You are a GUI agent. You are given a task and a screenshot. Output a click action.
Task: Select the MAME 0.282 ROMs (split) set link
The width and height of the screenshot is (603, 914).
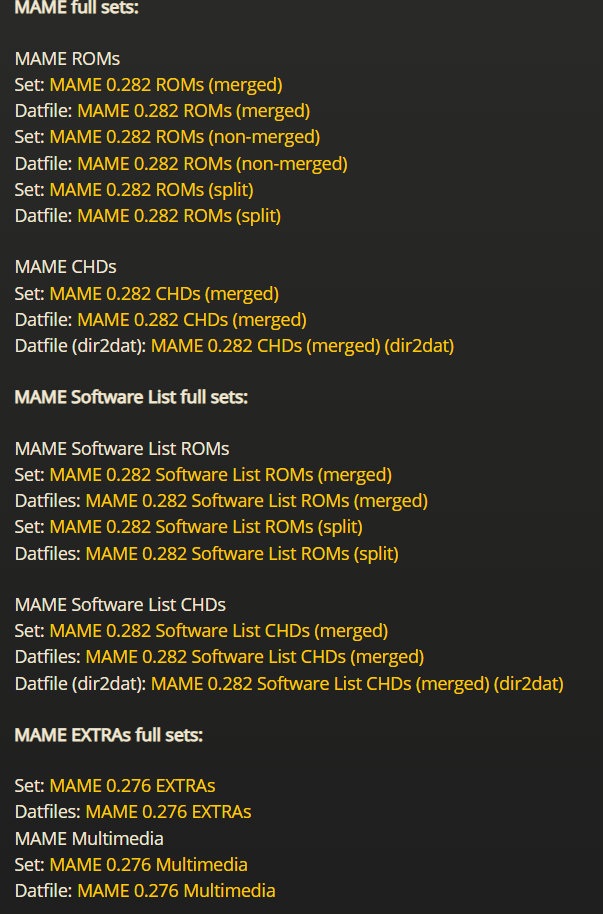click(151, 189)
